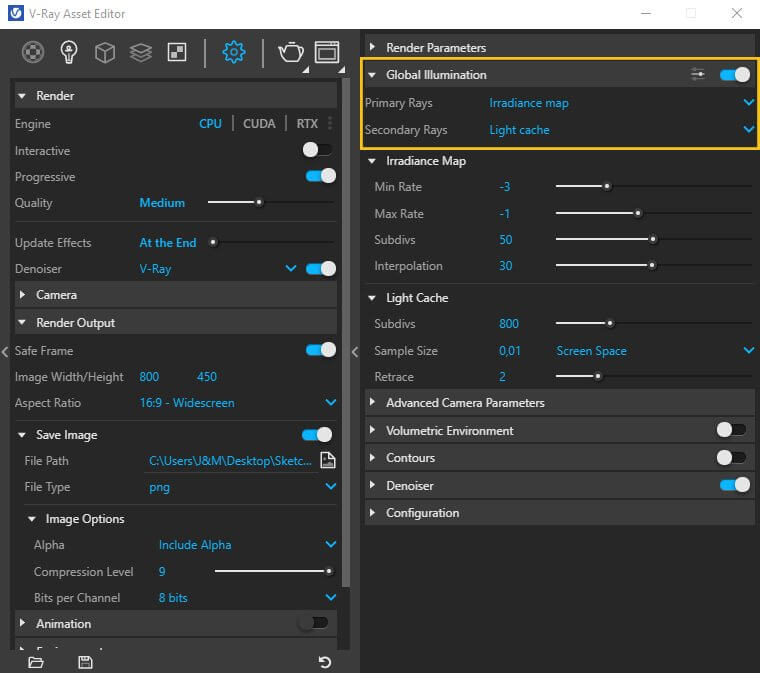Select the CUDA engine option
The height and width of the screenshot is (673, 760).
[x=259, y=124]
